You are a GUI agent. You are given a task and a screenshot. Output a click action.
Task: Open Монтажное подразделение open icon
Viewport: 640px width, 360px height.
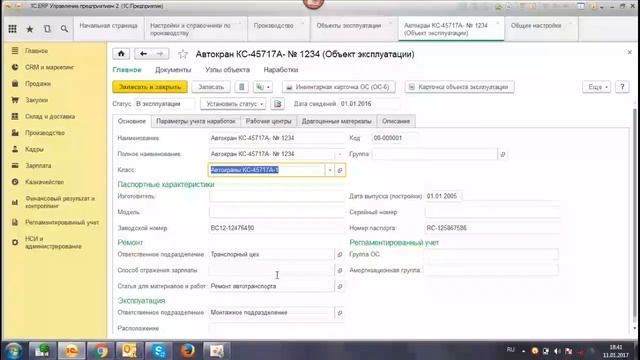coord(340,313)
